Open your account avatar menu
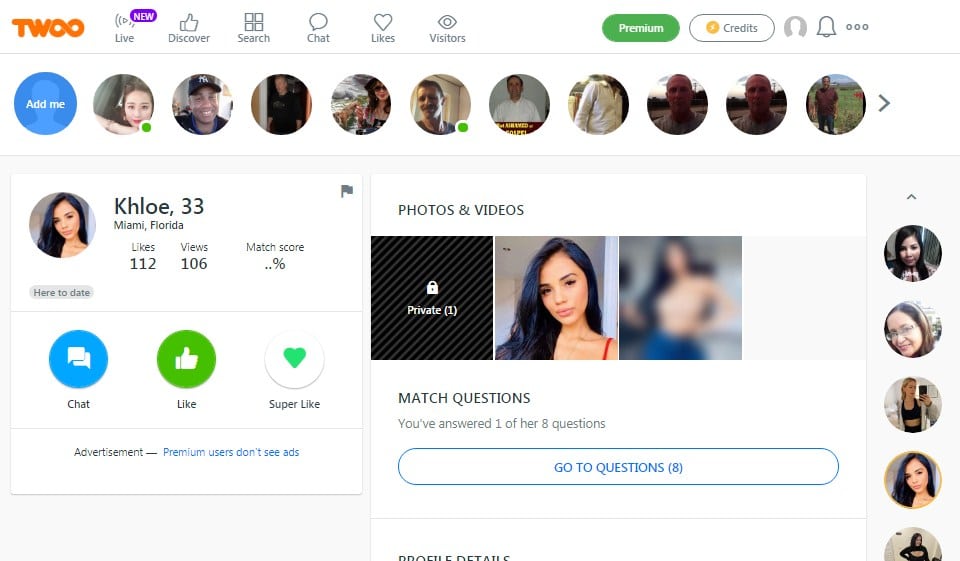Viewport: 960px width, 561px height. 795,27
